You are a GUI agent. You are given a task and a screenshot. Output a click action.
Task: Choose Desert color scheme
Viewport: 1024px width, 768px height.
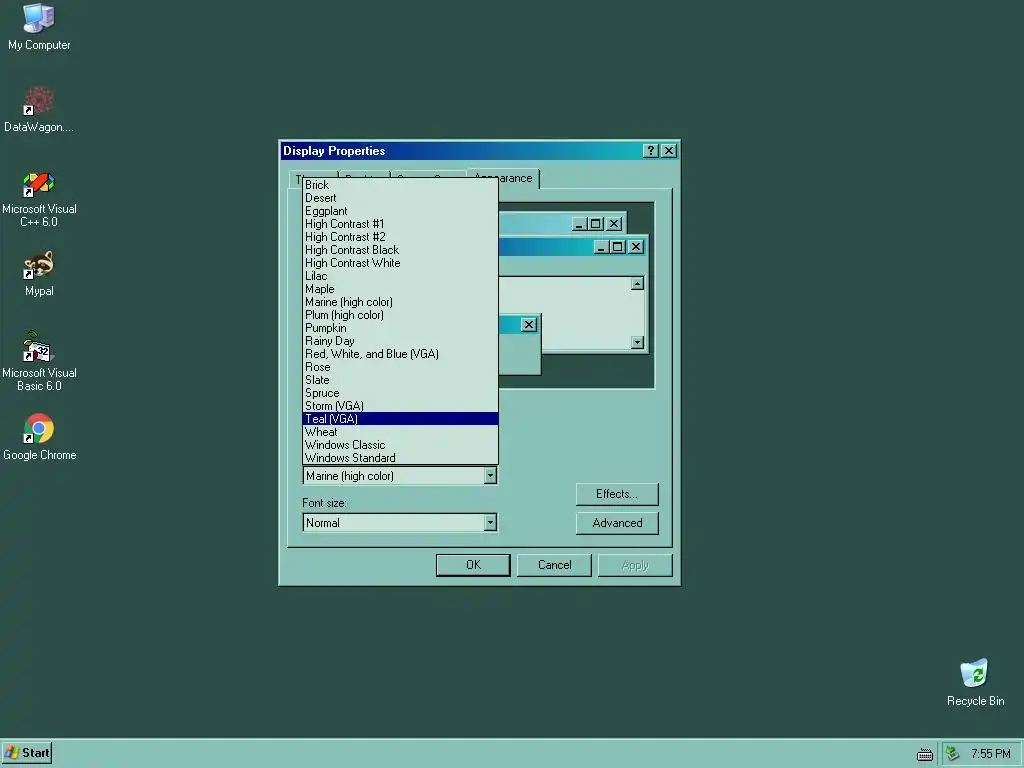(400, 198)
